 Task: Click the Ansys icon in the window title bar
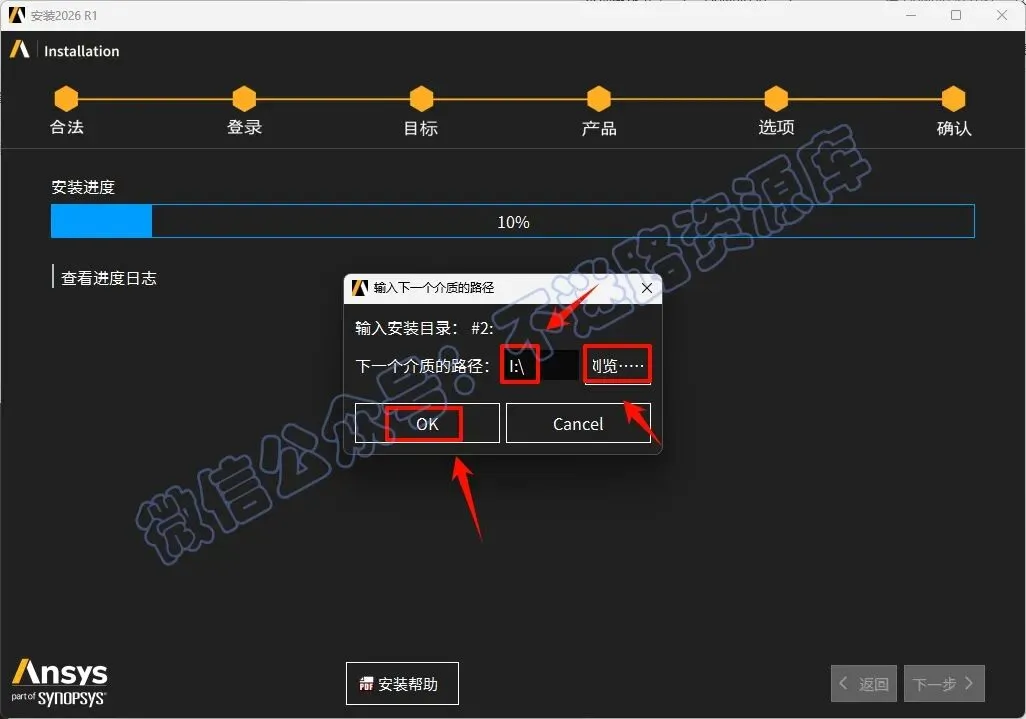tap(16, 14)
